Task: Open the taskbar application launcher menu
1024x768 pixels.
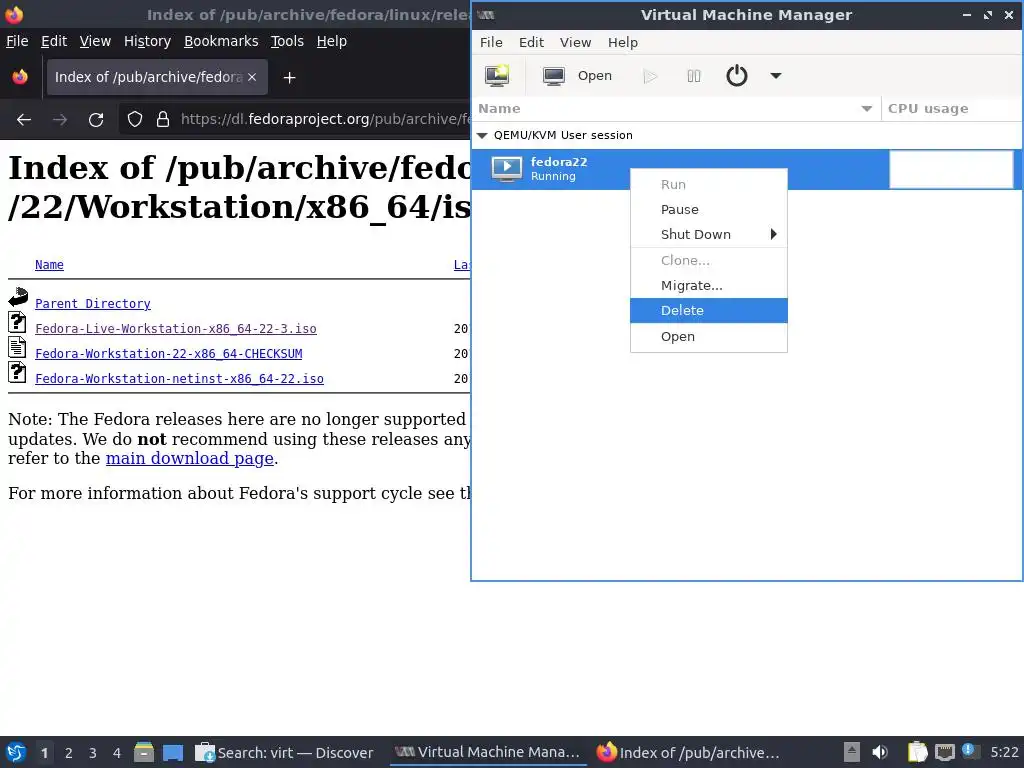Action: pyautogui.click(x=16, y=753)
